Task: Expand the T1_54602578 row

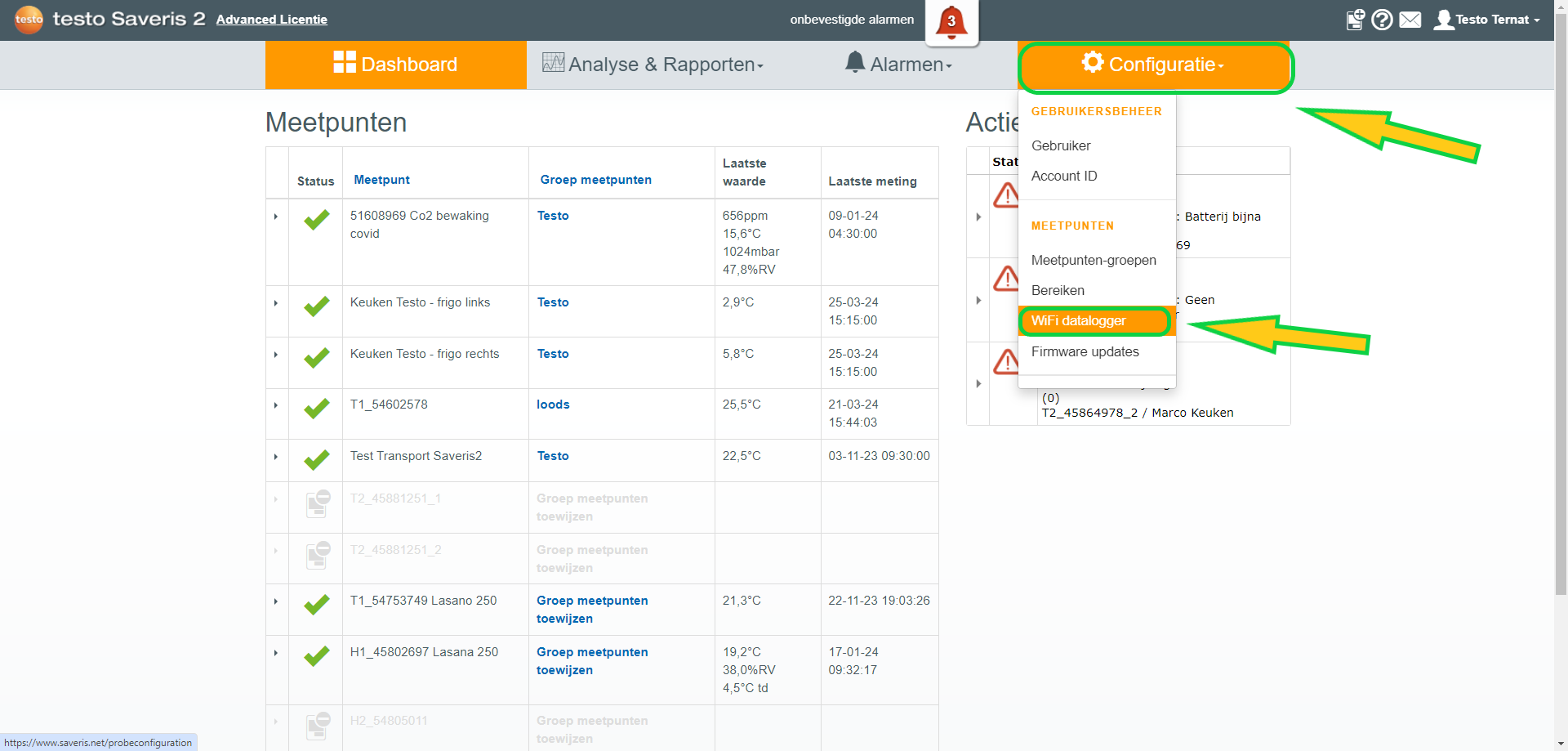Action: tap(276, 405)
